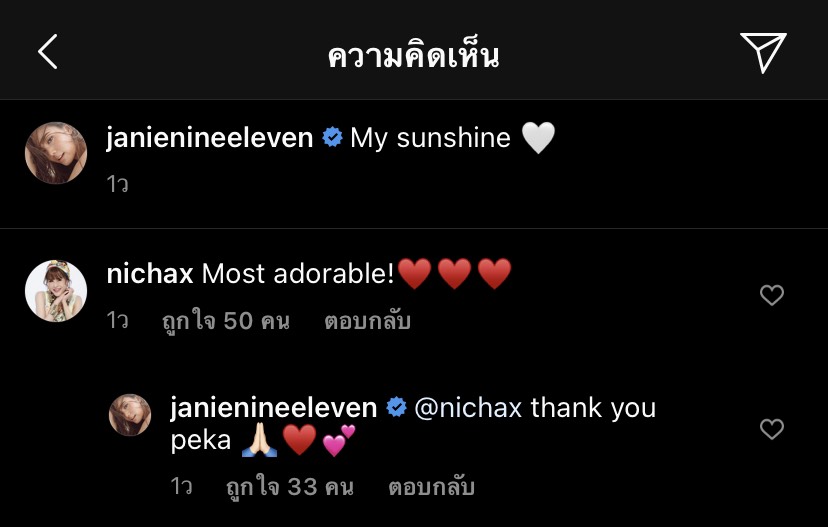Open nichax's profile picture
The height and width of the screenshot is (527, 828).
[56, 291]
